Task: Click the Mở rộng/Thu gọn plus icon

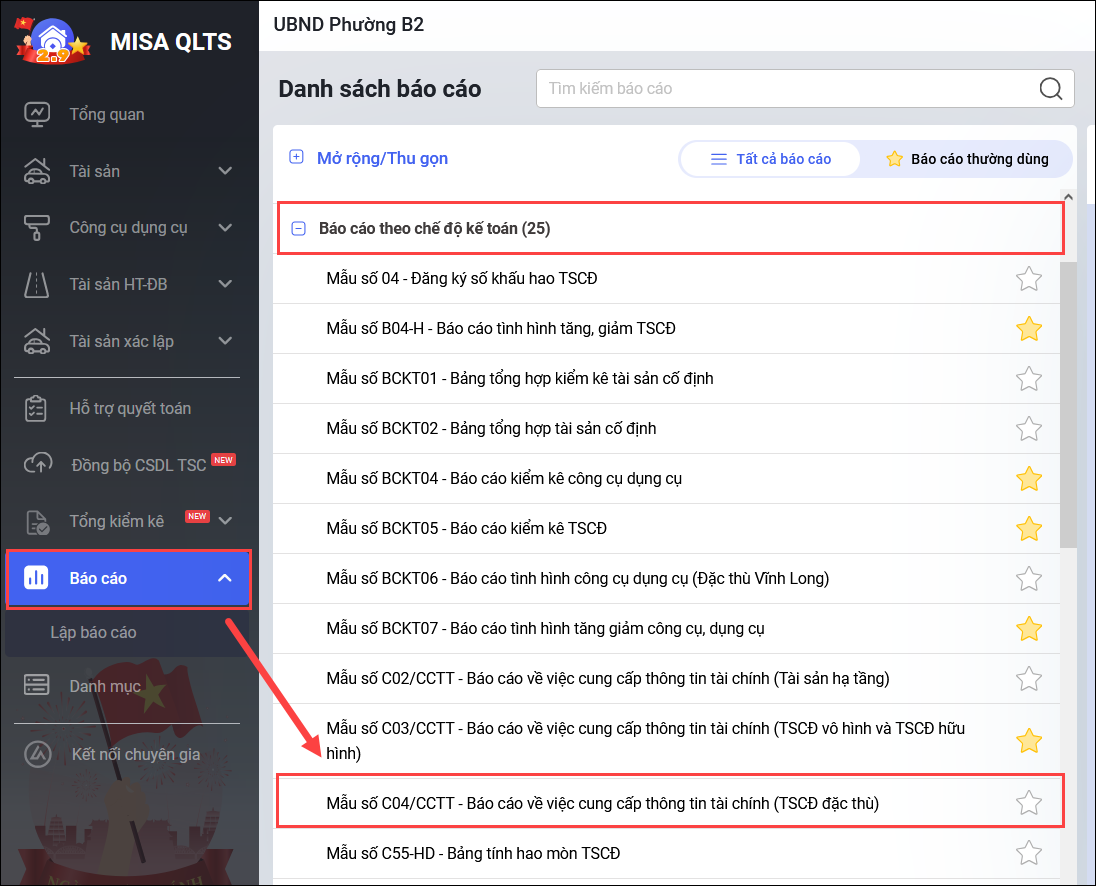Action: [x=296, y=157]
